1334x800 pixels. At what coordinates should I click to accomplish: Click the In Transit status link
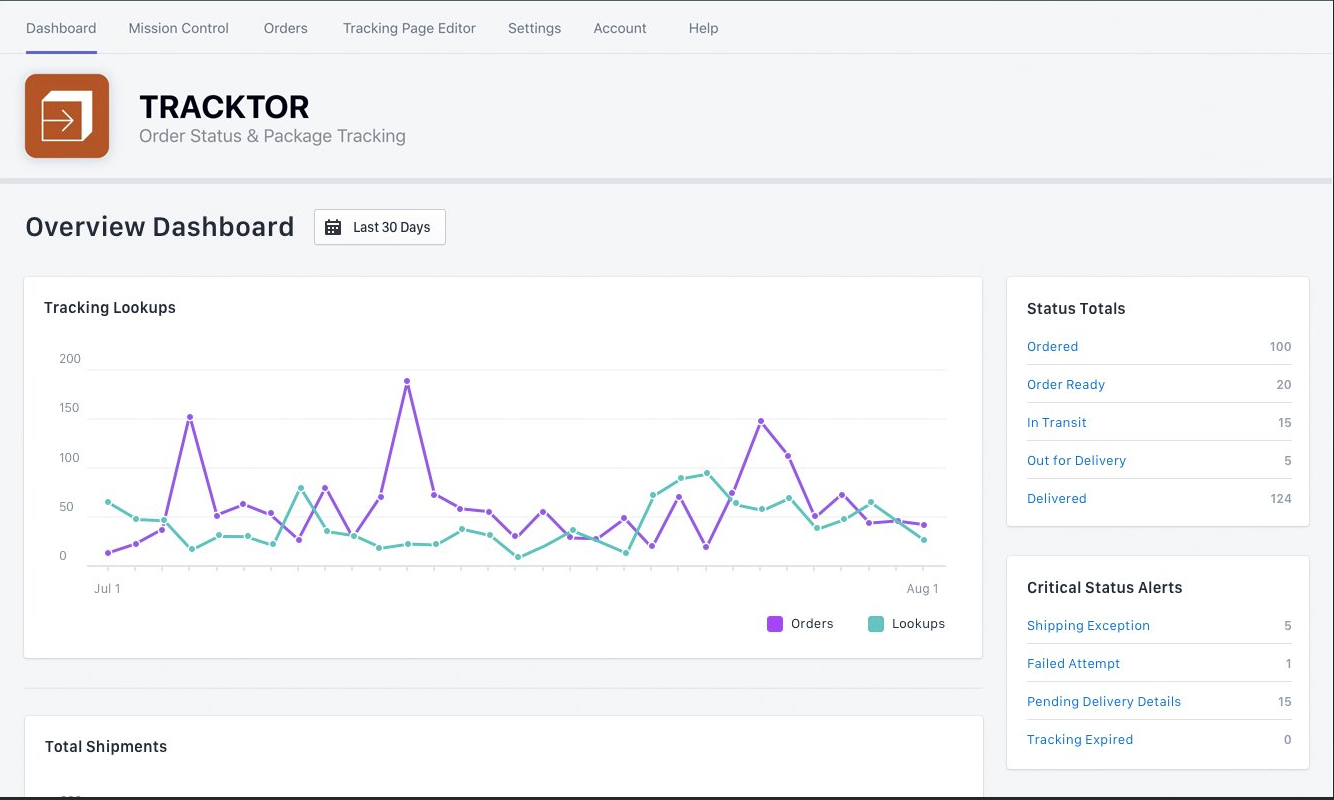(x=1057, y=423)
